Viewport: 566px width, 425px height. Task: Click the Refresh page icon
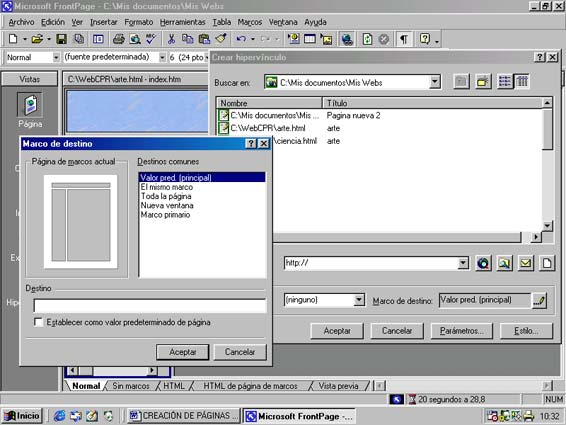[367, 39]
